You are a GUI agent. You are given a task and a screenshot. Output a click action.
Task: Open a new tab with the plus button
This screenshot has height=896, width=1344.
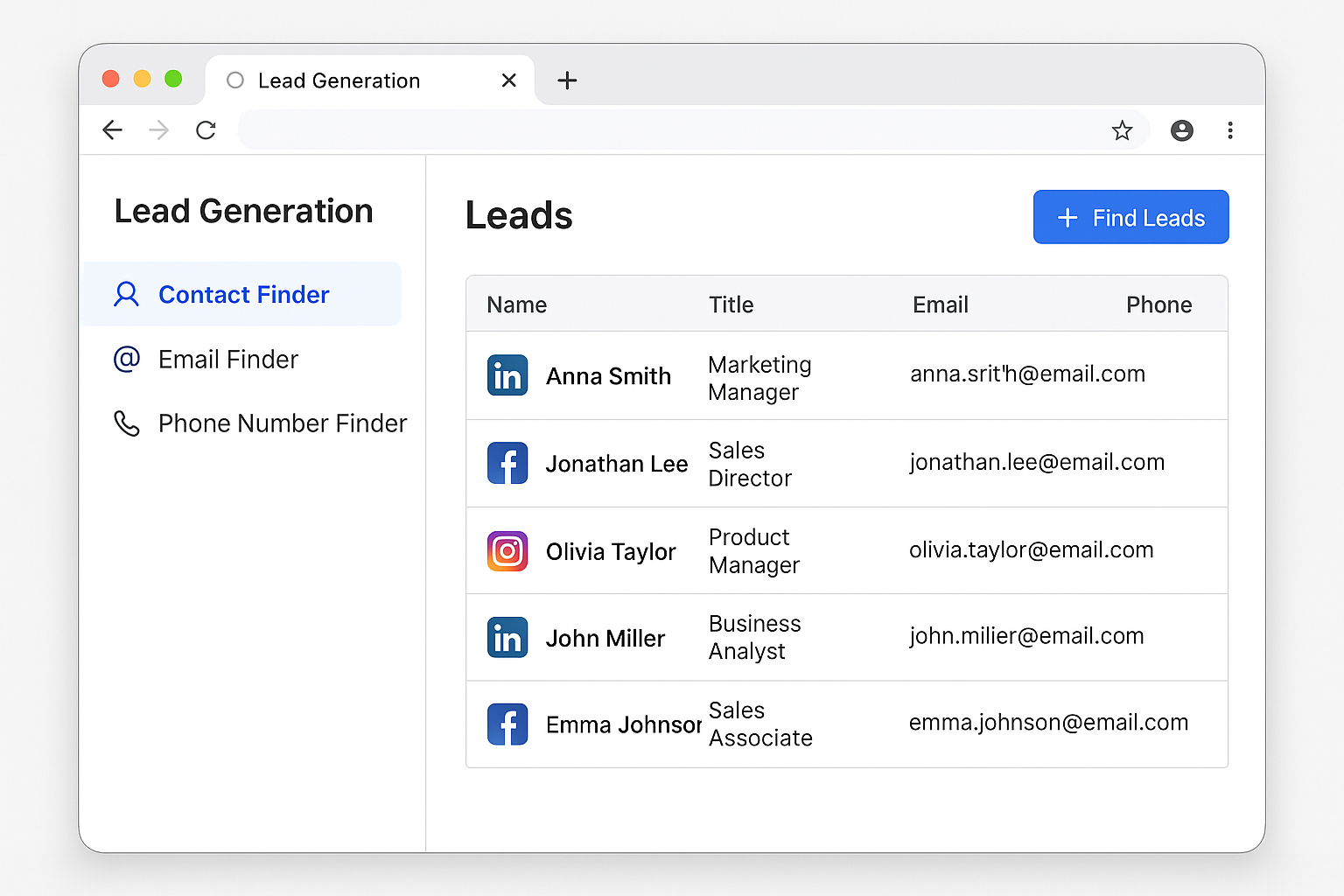click(567, 80)
